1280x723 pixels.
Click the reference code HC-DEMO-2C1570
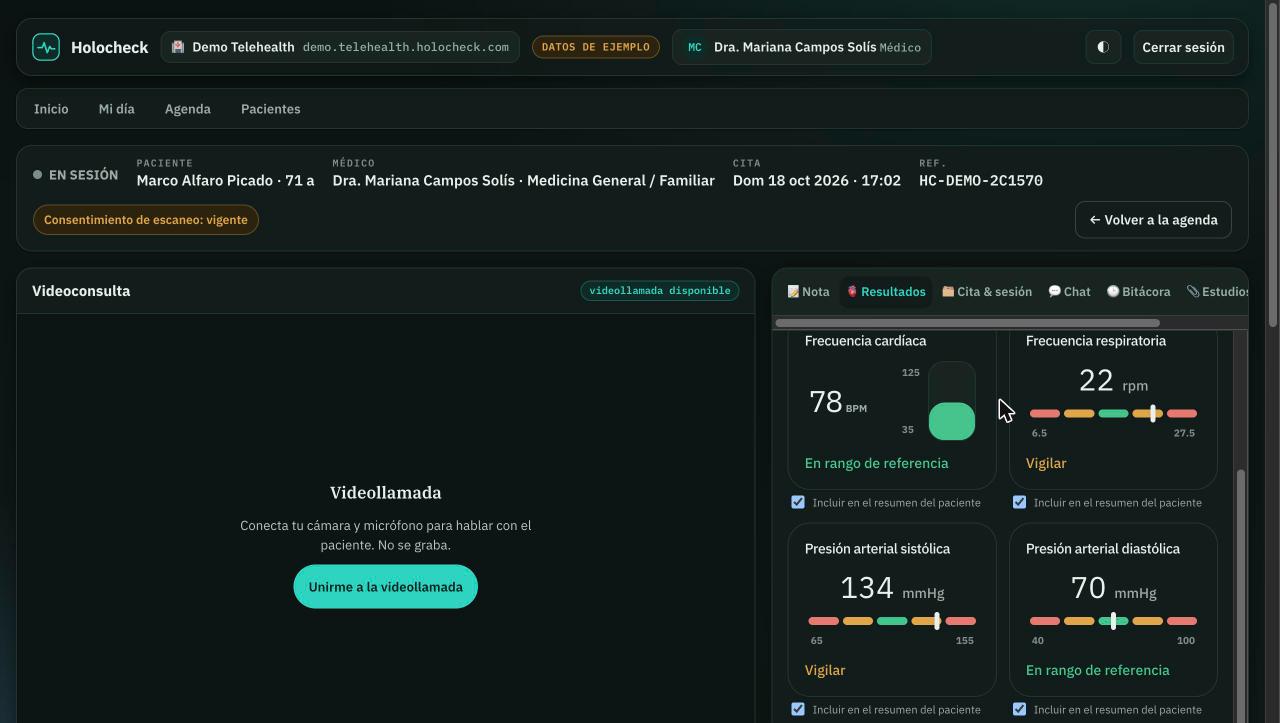click(x=981, y=181)
